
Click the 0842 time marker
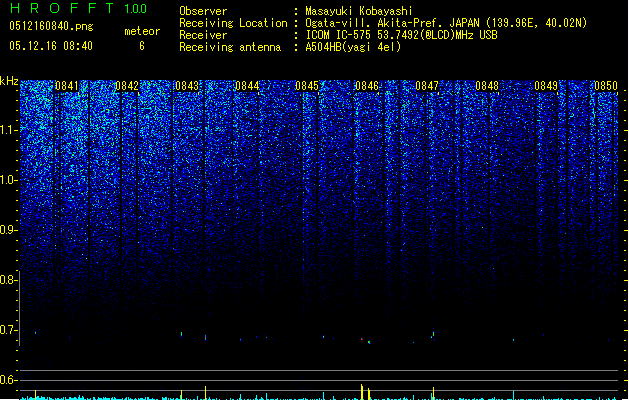point(127,86)
